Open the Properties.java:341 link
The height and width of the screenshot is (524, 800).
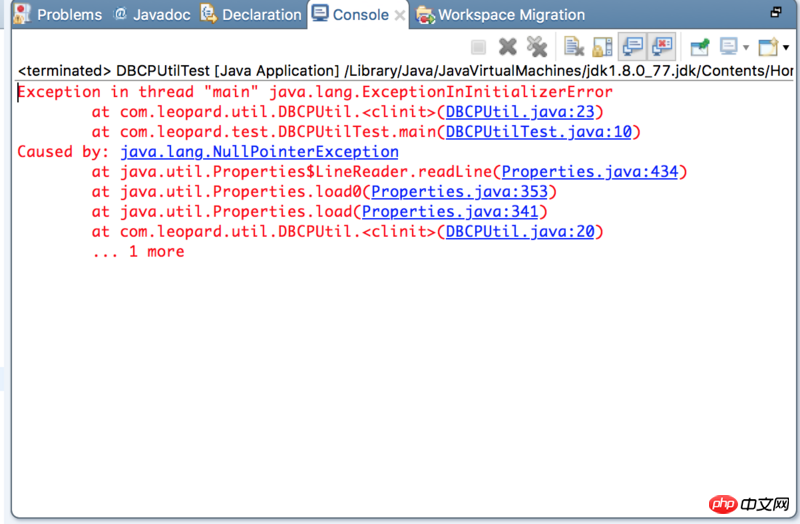point(450,211)
